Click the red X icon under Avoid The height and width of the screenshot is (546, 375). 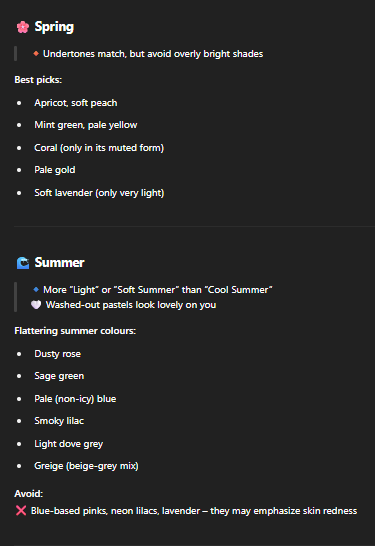[21, 511]
